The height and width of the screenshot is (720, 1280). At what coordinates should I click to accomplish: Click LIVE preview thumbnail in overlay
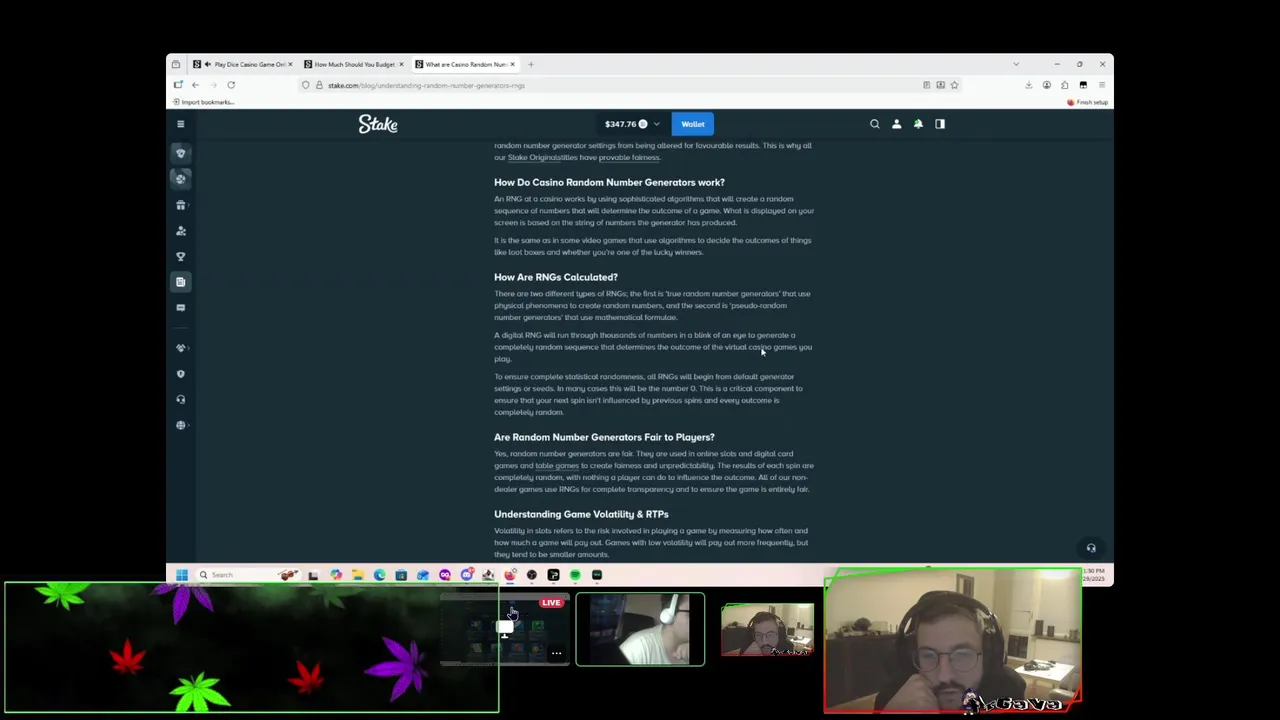pyautogui.click(x=505, y=629)
